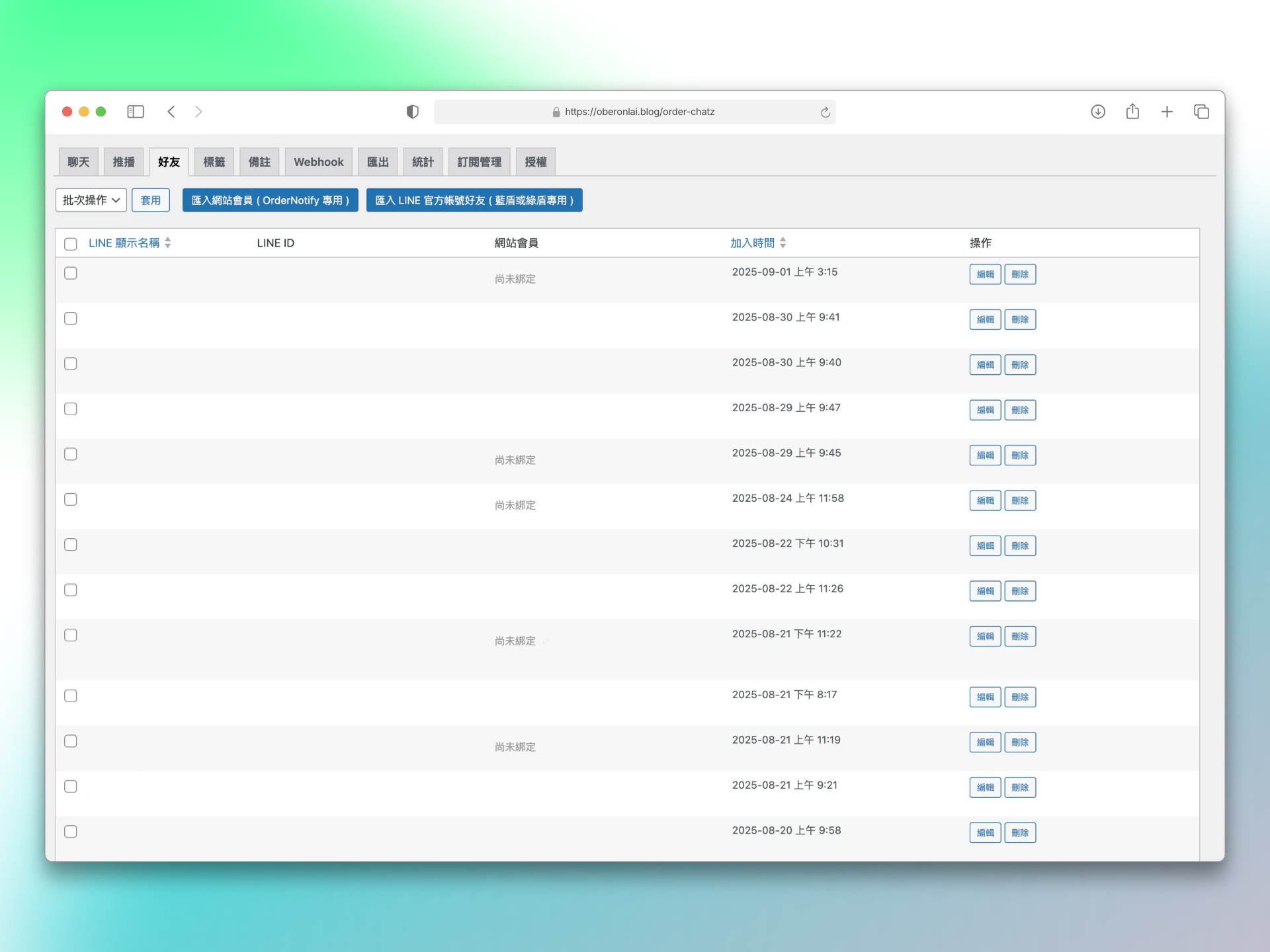Tick checkbox for 2025-09-01 上午 3:15 row

tap(71, 273)
